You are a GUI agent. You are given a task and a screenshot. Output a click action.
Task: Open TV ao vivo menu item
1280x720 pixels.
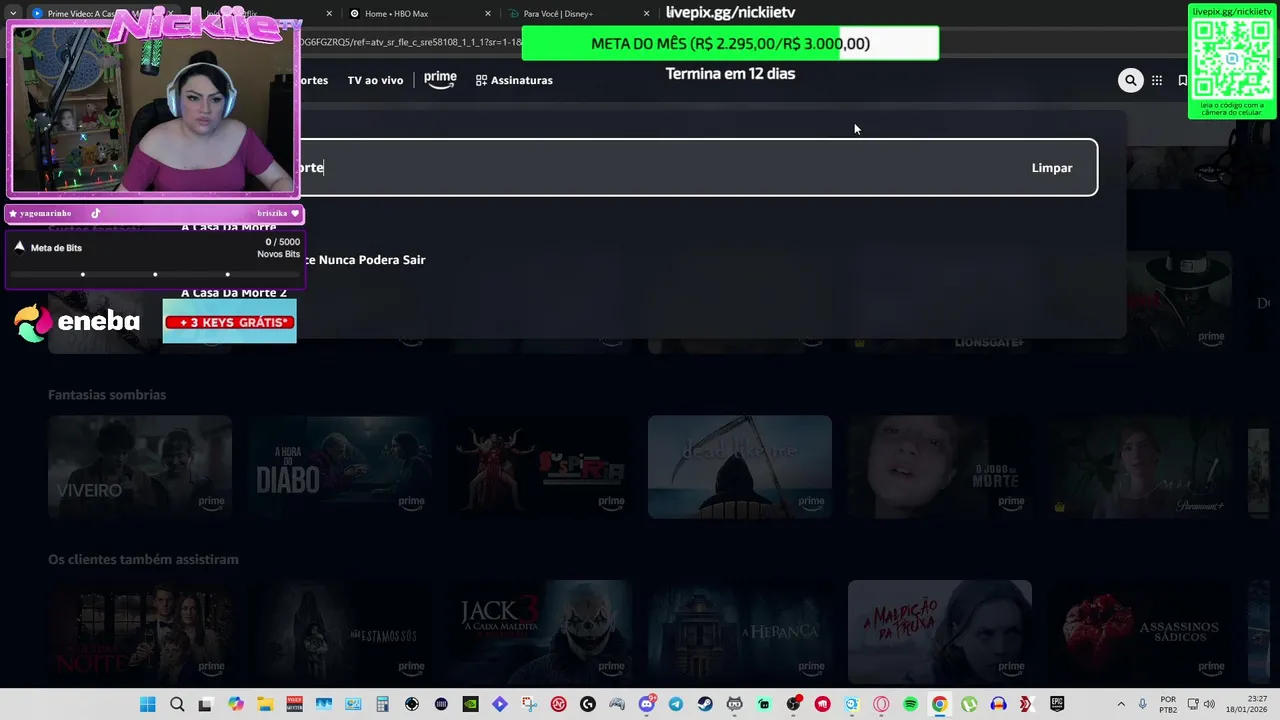click(375, 80)
